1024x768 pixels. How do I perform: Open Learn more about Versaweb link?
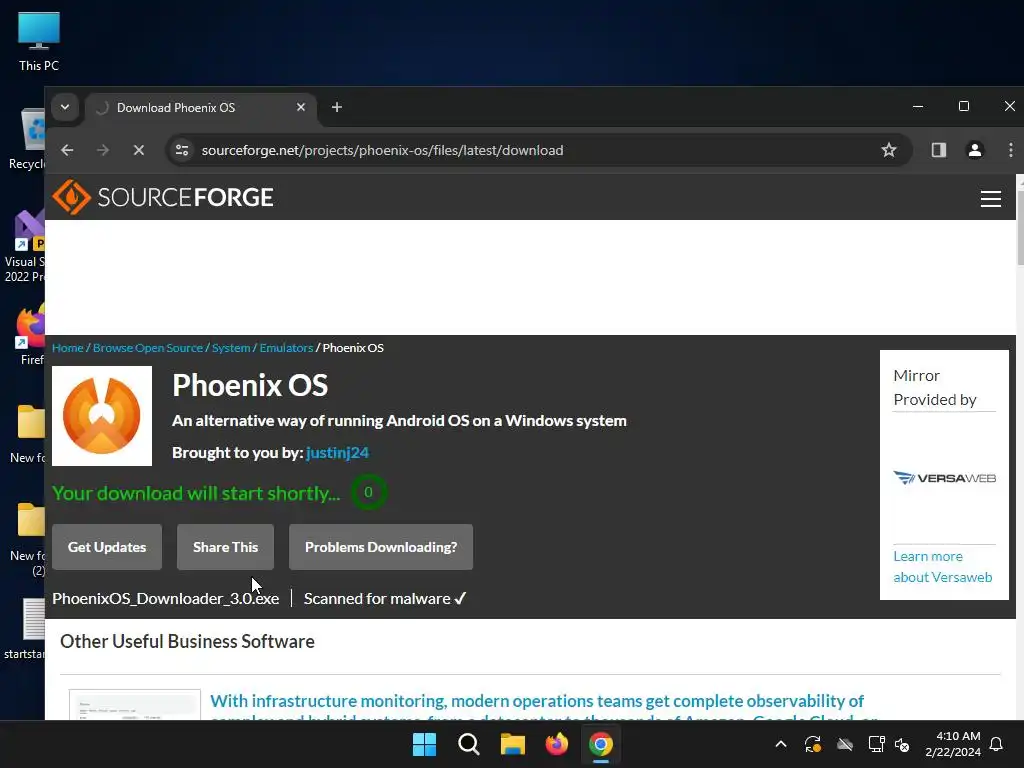(942, 567)
